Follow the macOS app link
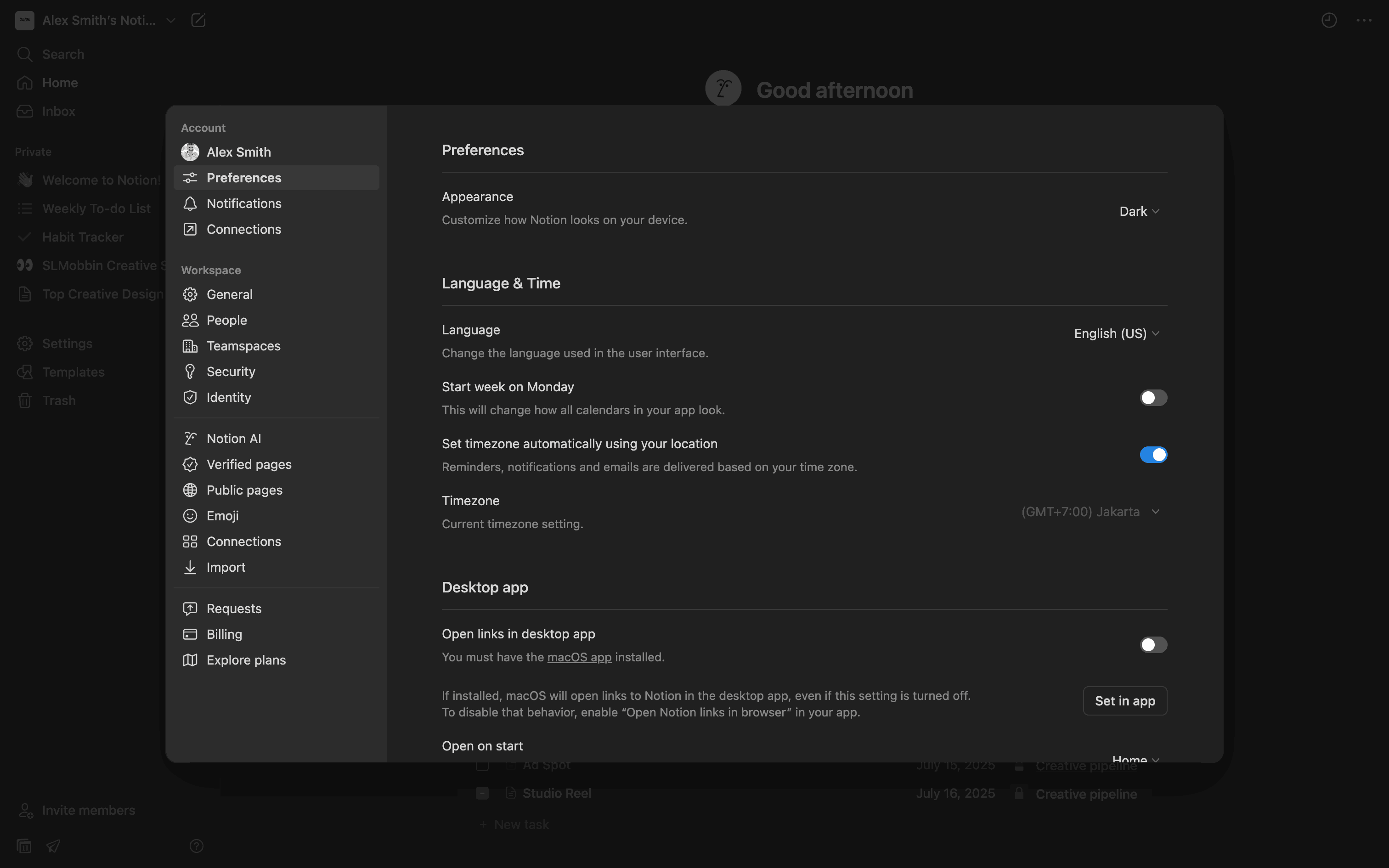 pyautogui.click(x=579, y=657)
